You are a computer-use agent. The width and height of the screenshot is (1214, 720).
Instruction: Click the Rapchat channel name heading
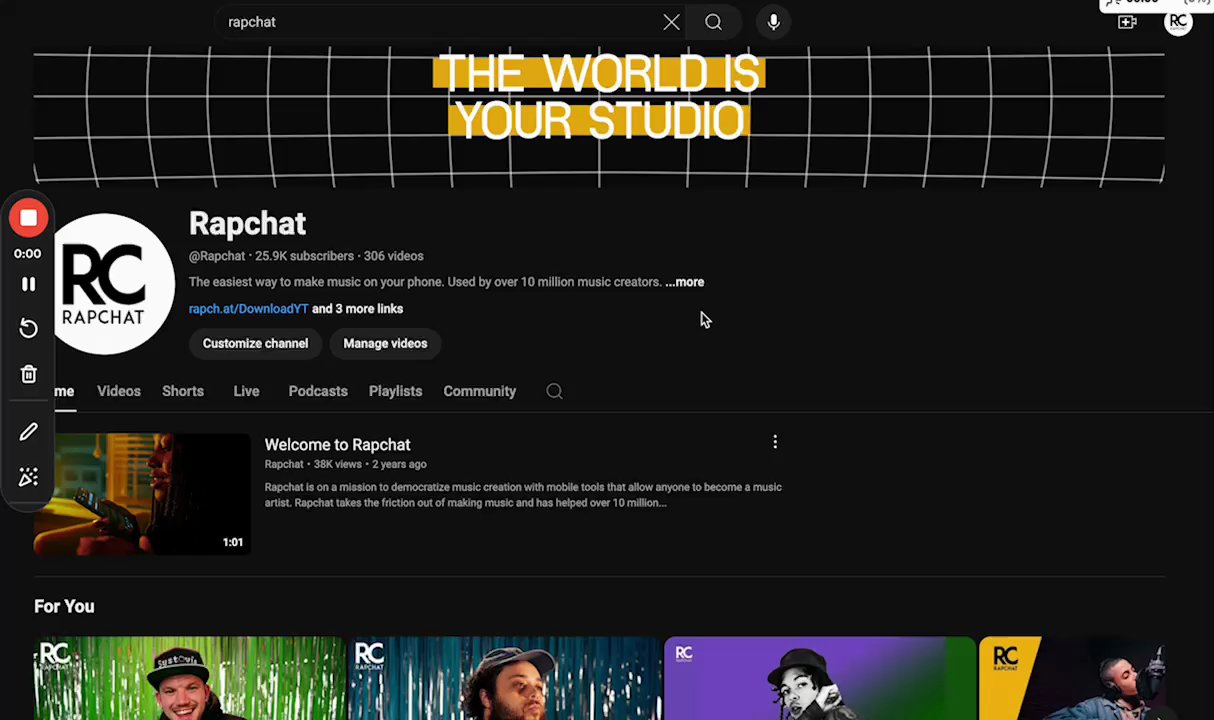(247, 224)
